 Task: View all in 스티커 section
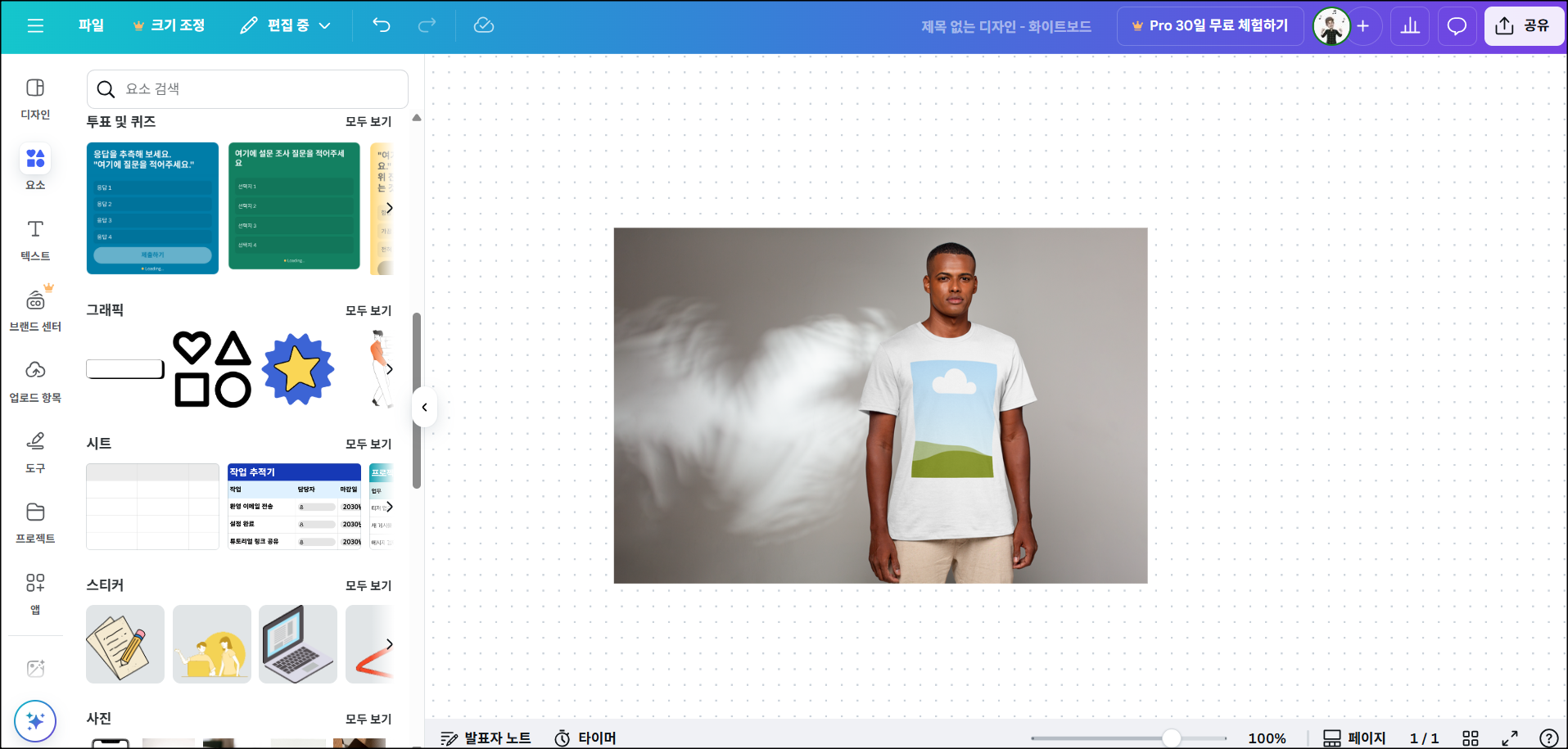(x=368, y=585)
